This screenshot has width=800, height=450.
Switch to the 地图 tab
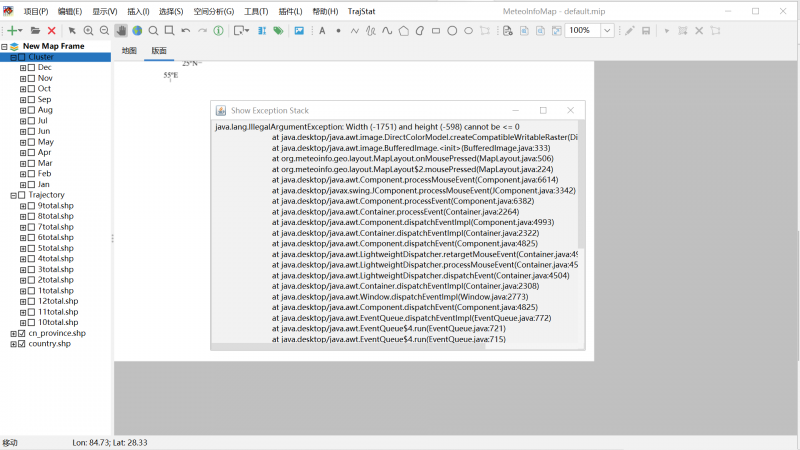[x=129, y=50]
